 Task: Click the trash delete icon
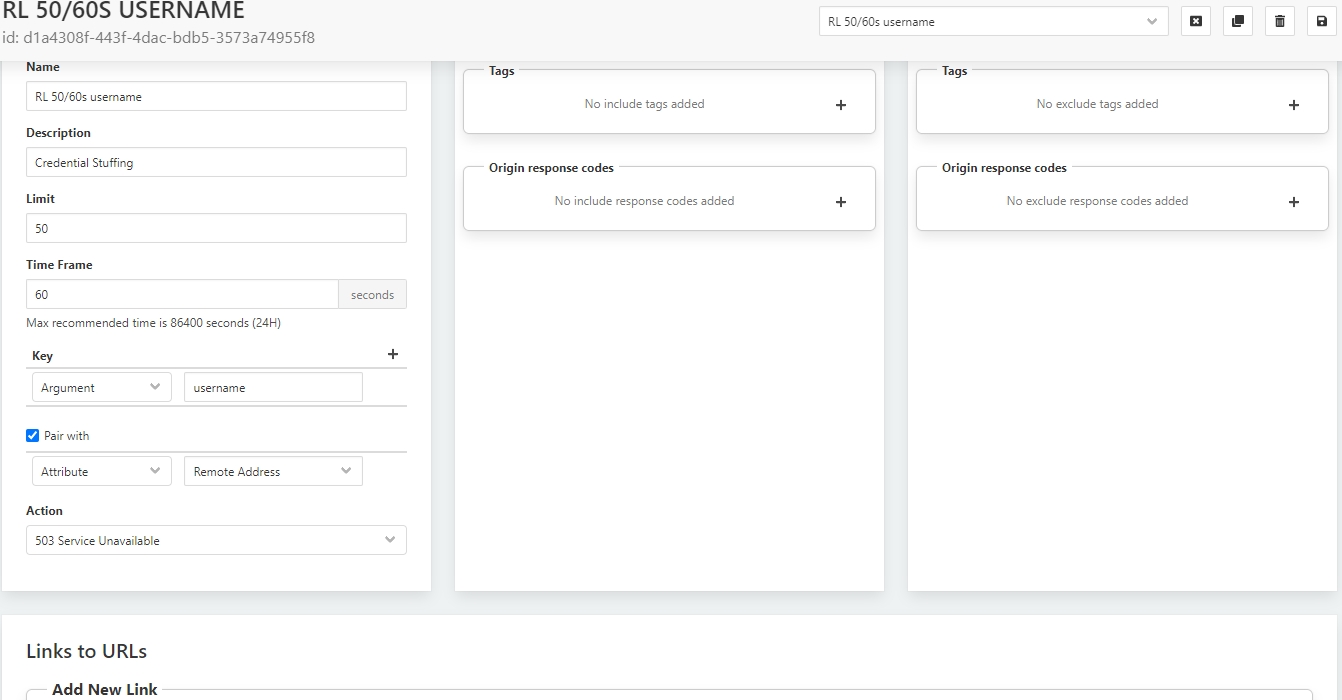[1279, 21]
